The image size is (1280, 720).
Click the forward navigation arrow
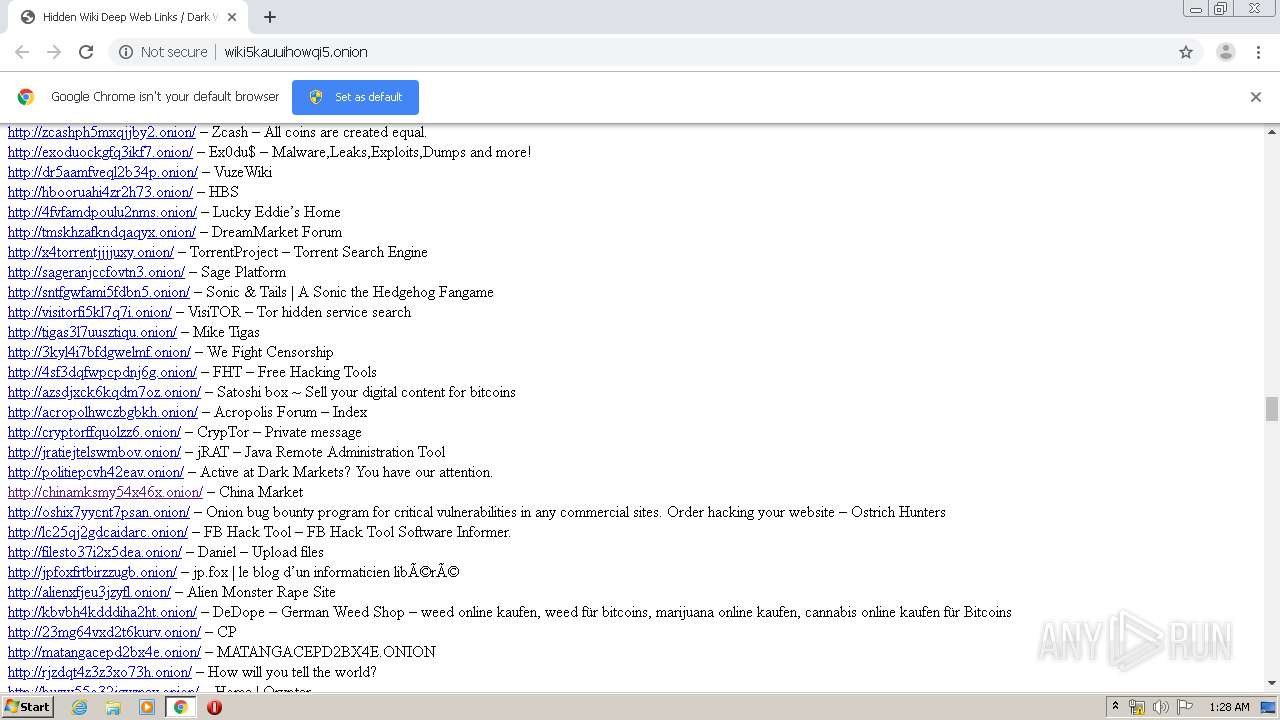(54, 52)
